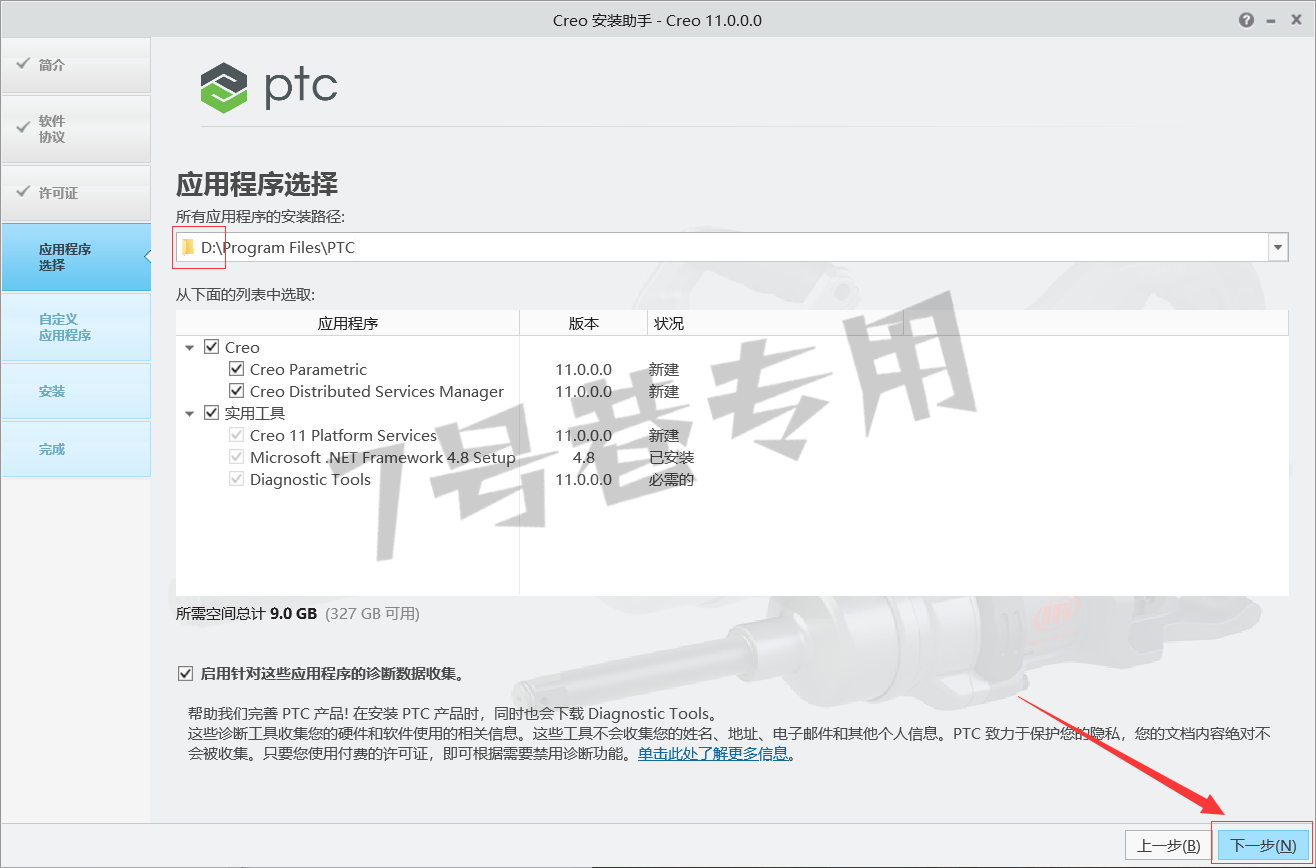Go to the 许可证 step
Screen dimensions: 1316x868
pyautogui.click(x=76, y=193)
